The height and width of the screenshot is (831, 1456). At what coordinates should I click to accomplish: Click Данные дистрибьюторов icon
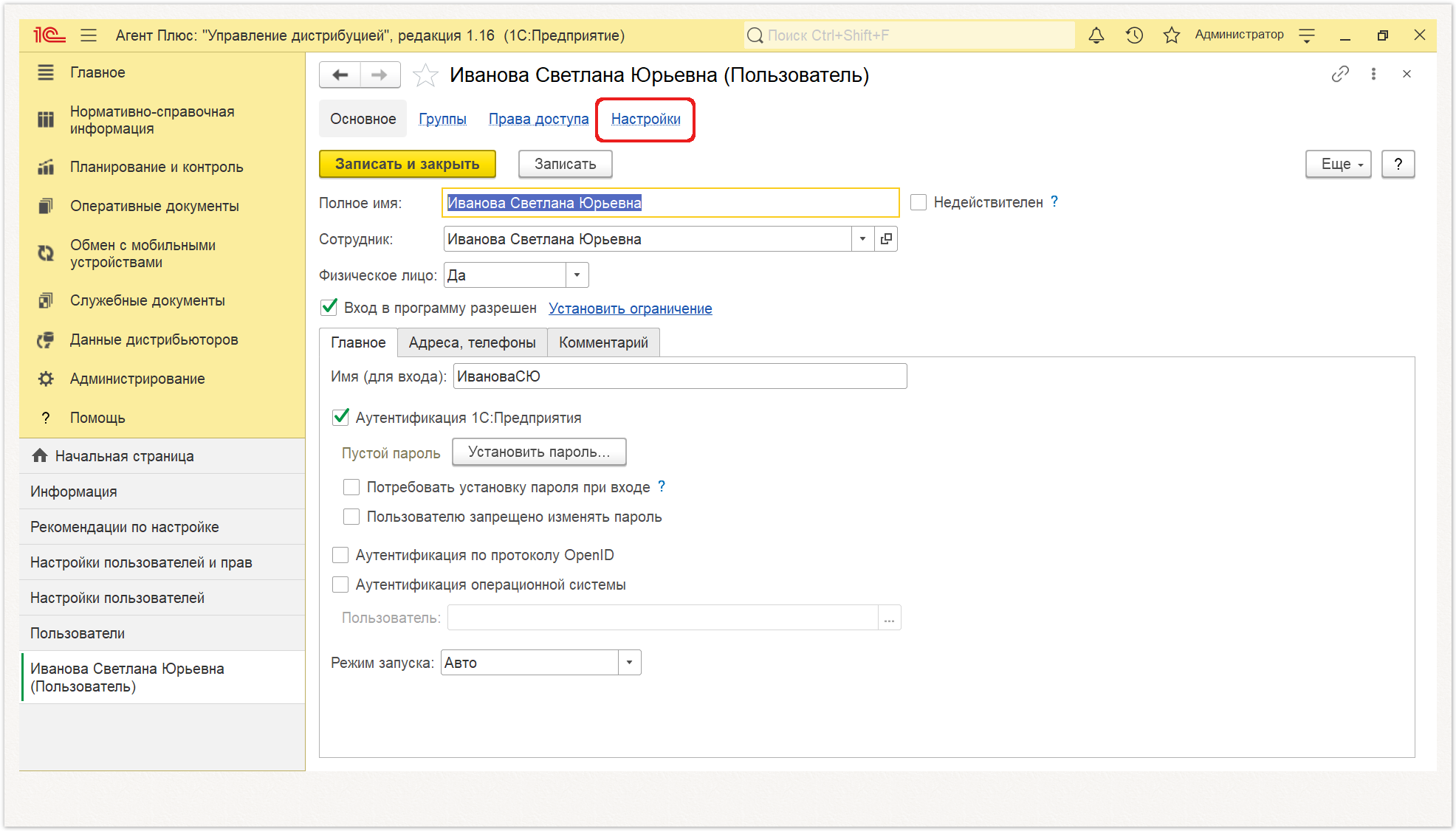pyautogui.click(x=46, y=339)
